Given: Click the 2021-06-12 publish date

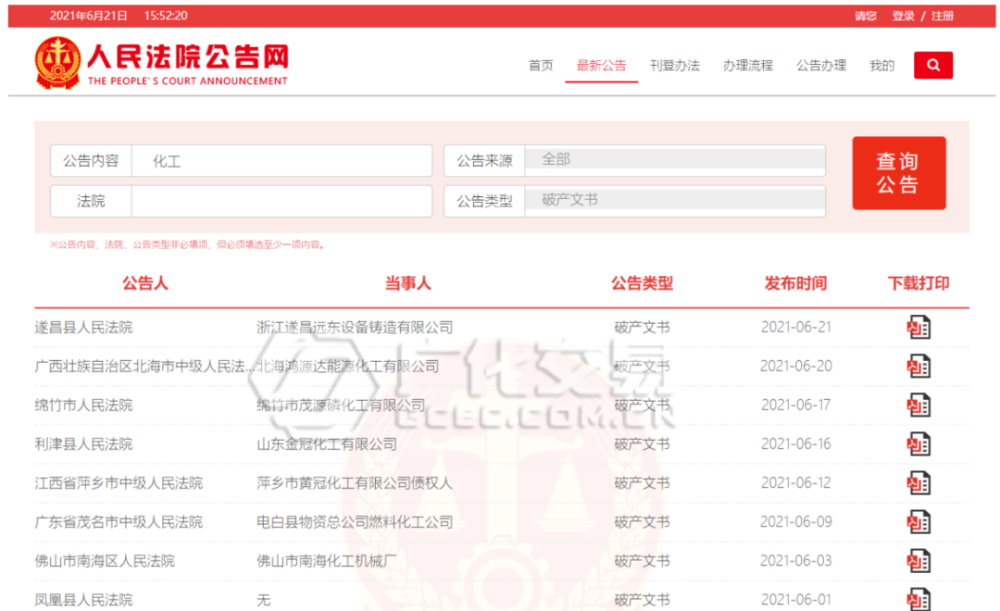Looking at the screenshot, I should (x=796, y=483).
